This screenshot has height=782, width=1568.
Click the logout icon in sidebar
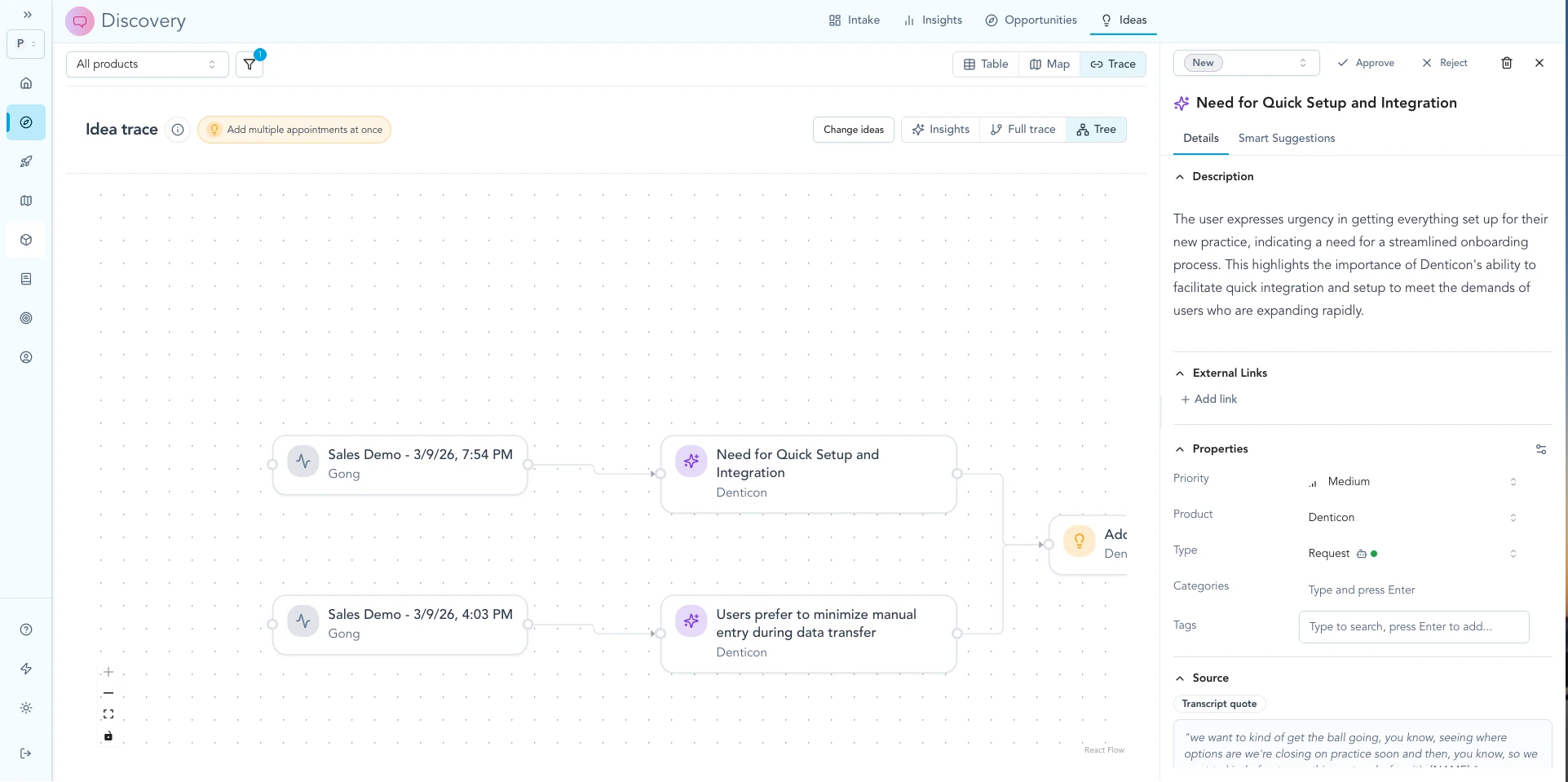(x=26, y=753)
